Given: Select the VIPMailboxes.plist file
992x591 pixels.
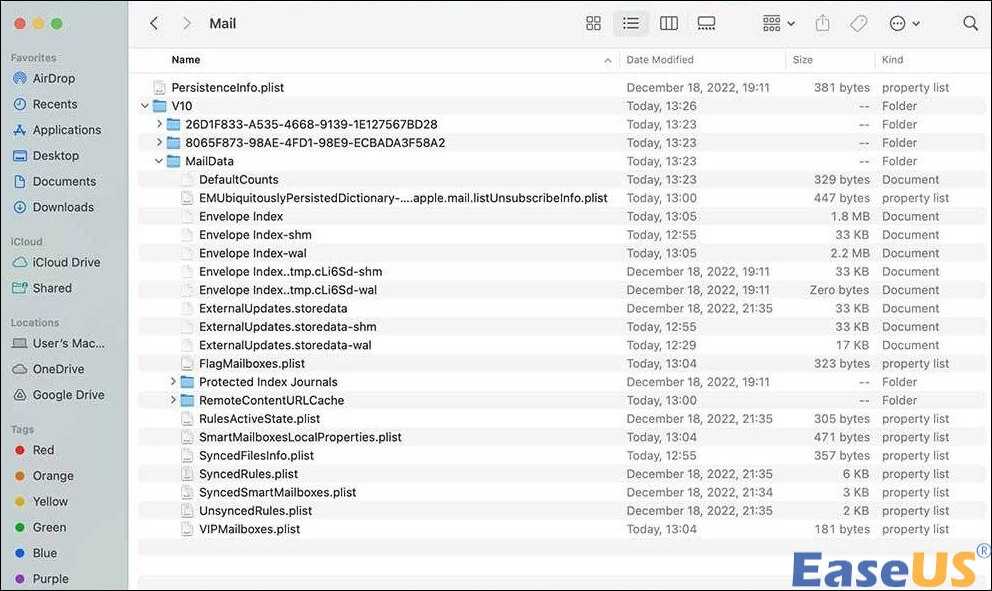Looking at the screenshot, I should point(249,529).
